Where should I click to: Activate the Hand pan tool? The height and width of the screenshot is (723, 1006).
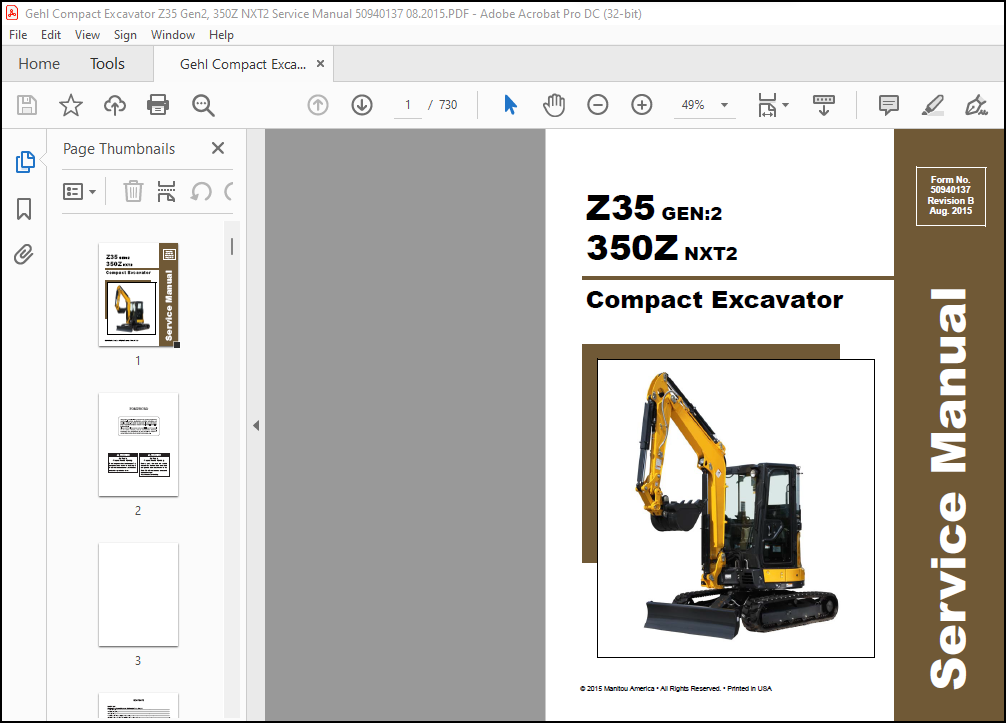[x=554, y=105]
